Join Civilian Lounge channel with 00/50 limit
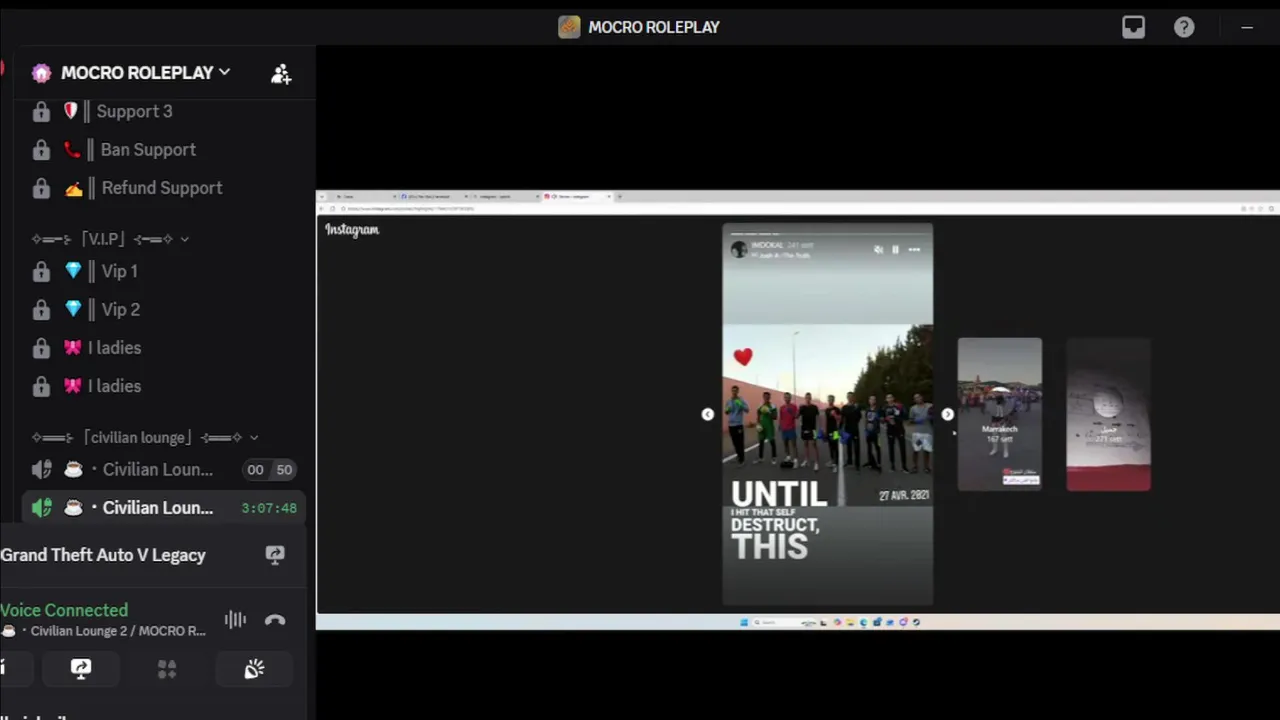Image resolution: width=1280 pixels, height=720 pixels. [x=165, y=469]
